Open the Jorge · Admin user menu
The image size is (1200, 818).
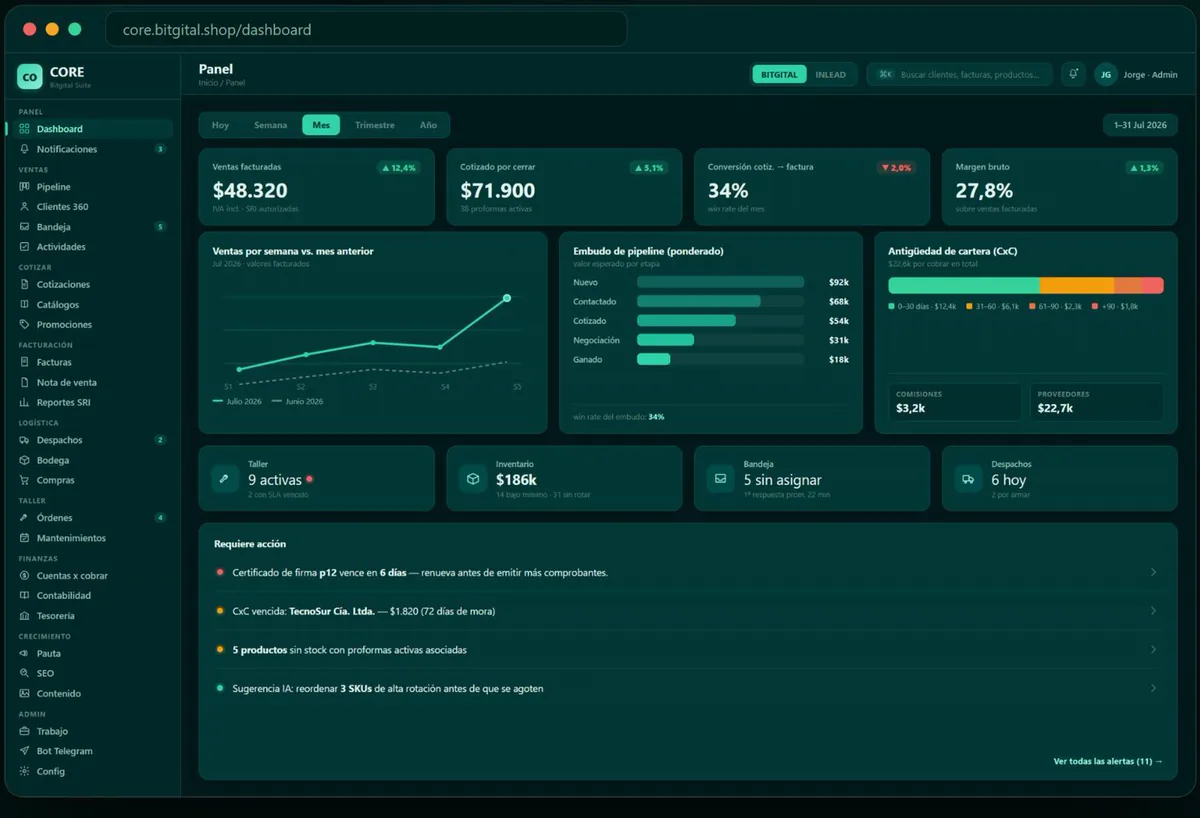(x=1135, y=75)
